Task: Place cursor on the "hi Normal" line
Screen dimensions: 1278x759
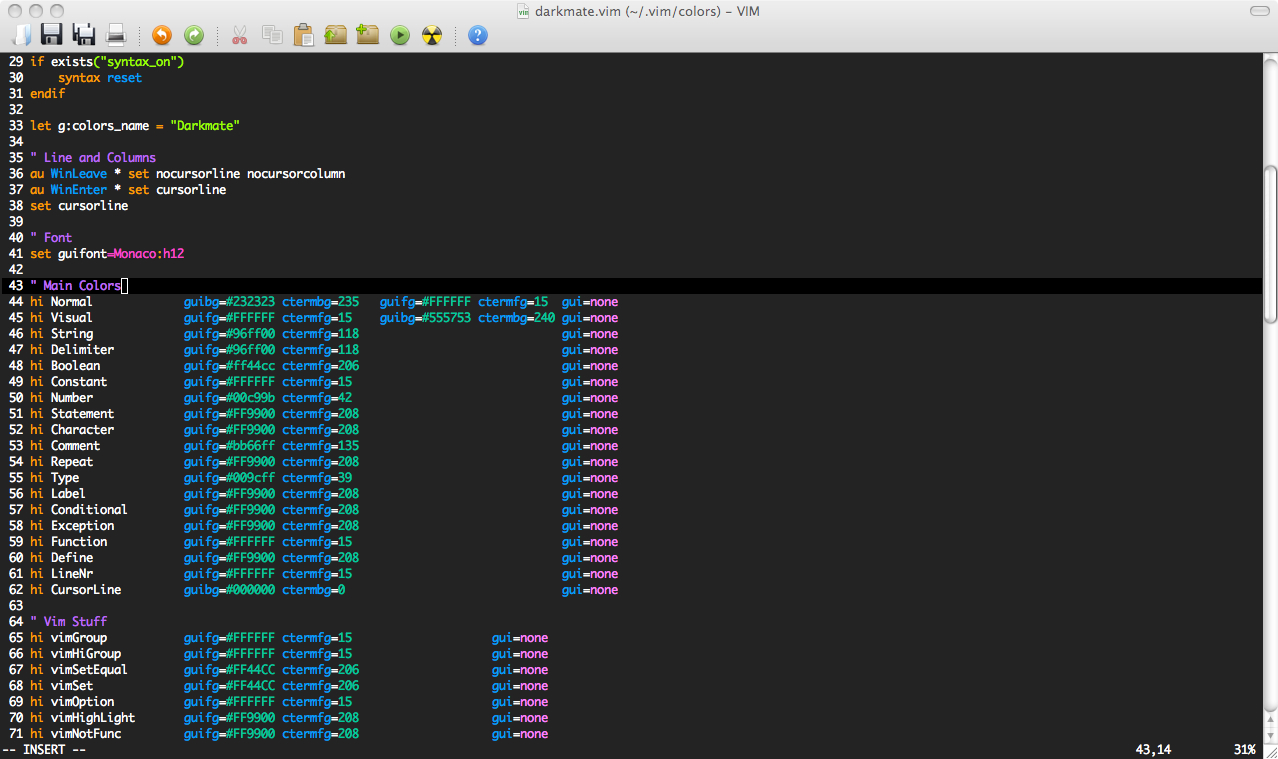Action: coord(71,302)
